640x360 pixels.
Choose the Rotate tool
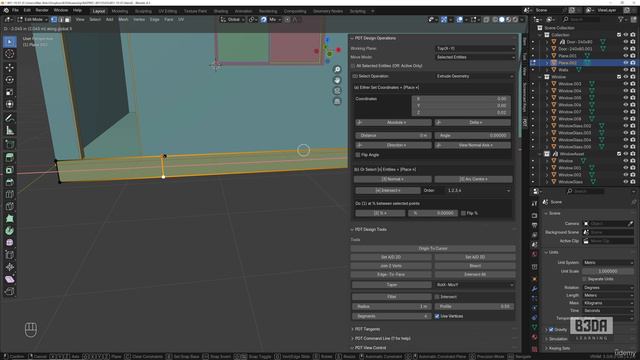(9, 80)
